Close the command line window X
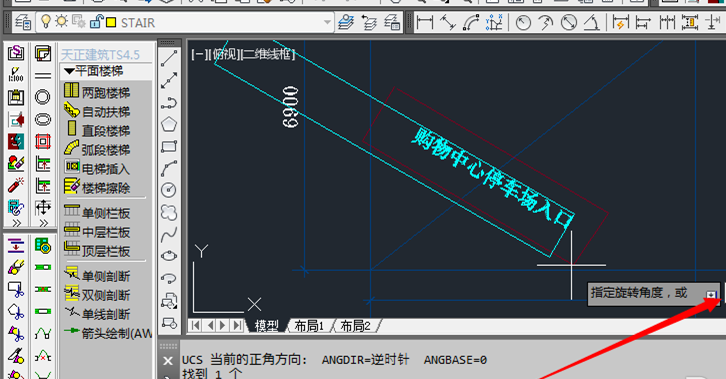 tap(168, 360)
